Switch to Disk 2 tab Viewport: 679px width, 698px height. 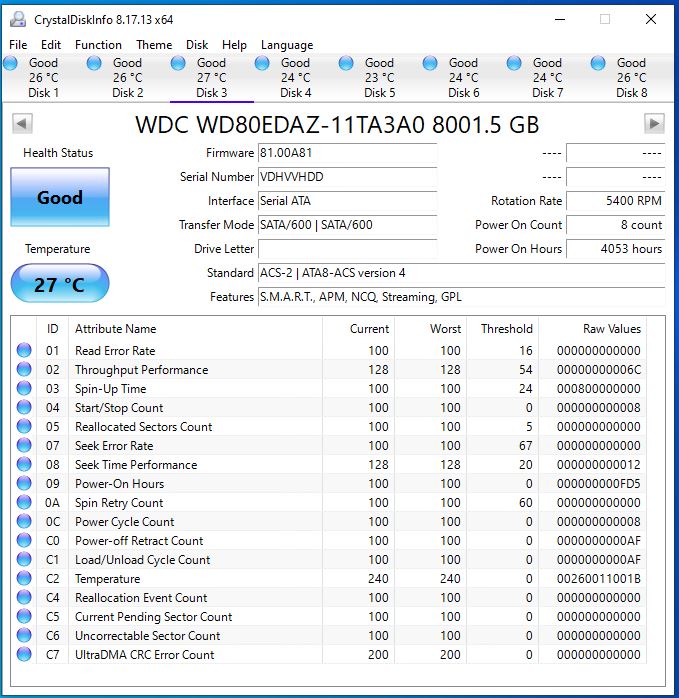pyautogui.click(x=127, y=77)
